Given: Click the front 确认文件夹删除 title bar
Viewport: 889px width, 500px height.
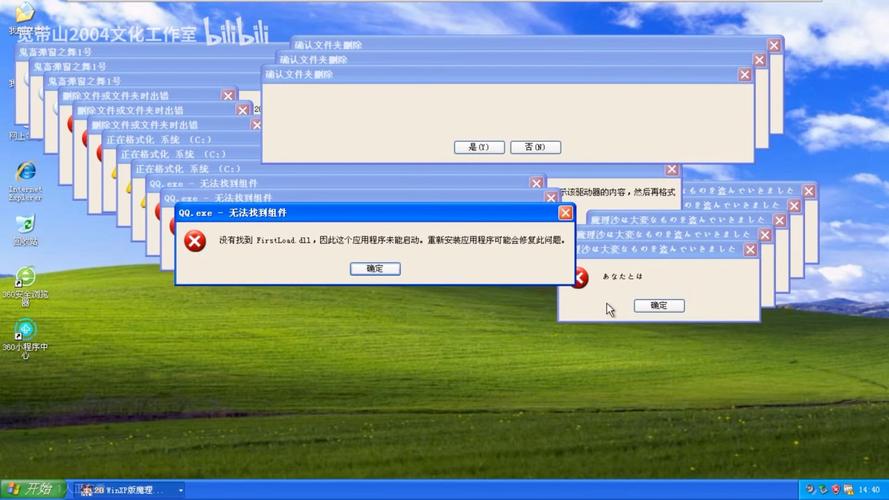Looking at the screenshot, I should coord(507,75).
